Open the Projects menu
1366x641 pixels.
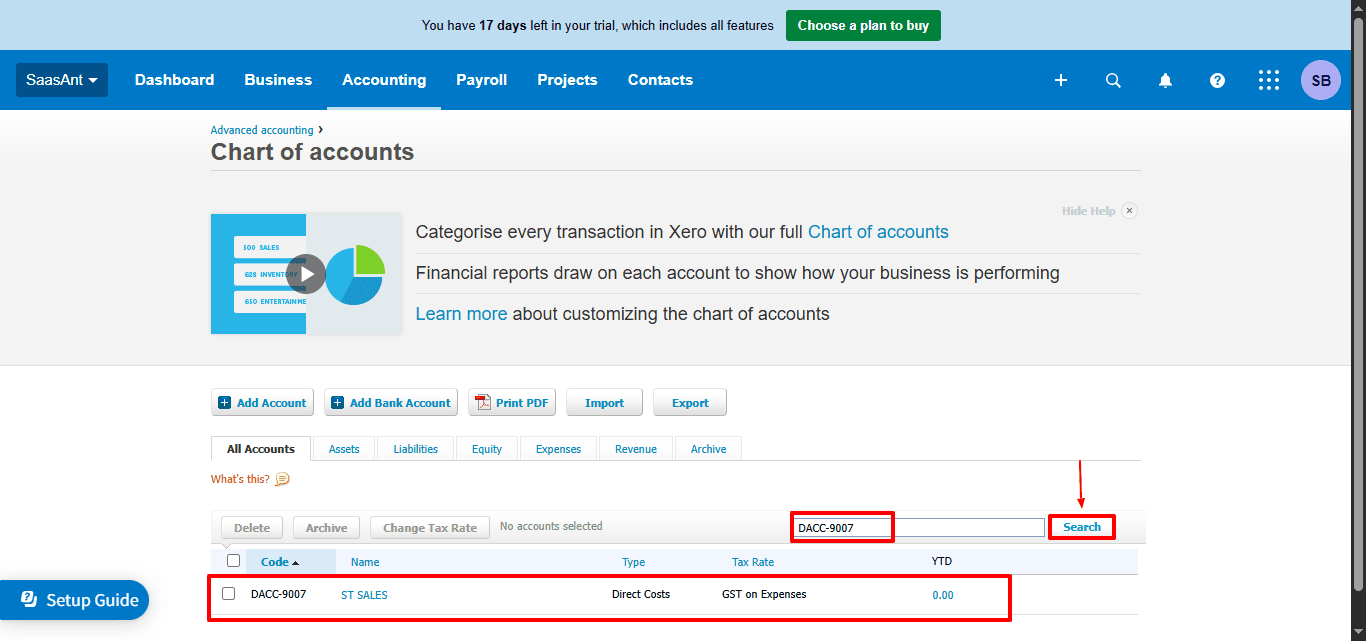[x=567, y=80]
